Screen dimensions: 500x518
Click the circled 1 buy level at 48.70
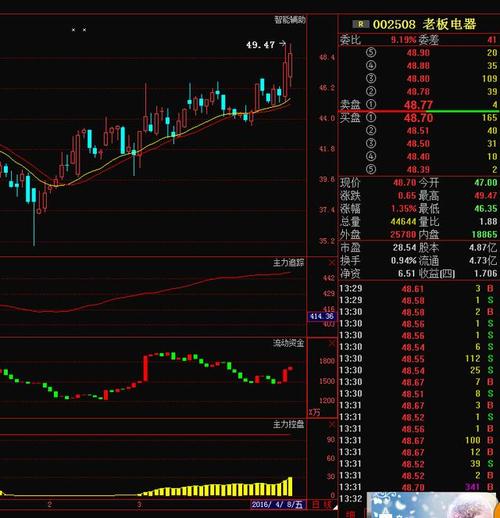tap(371, 118)
